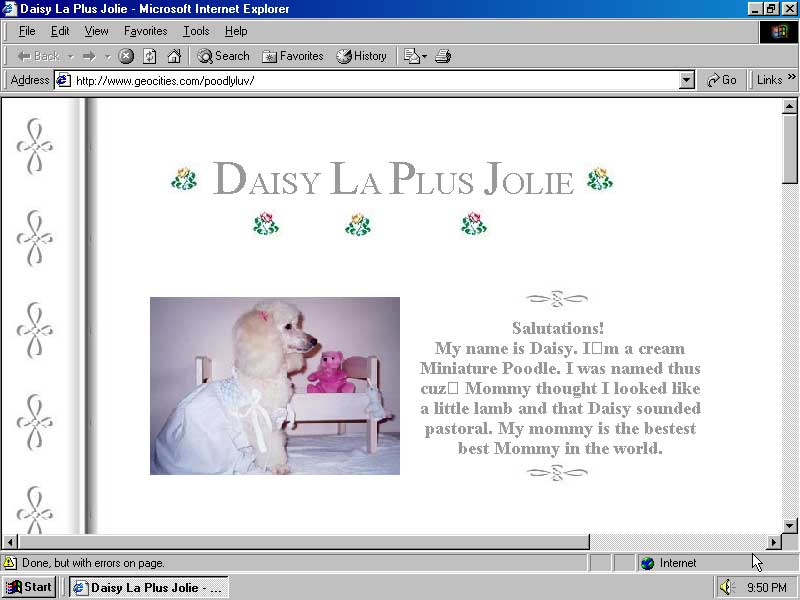
Task: Expand the Links toolbar chevron
Action: tap(792, 79)
